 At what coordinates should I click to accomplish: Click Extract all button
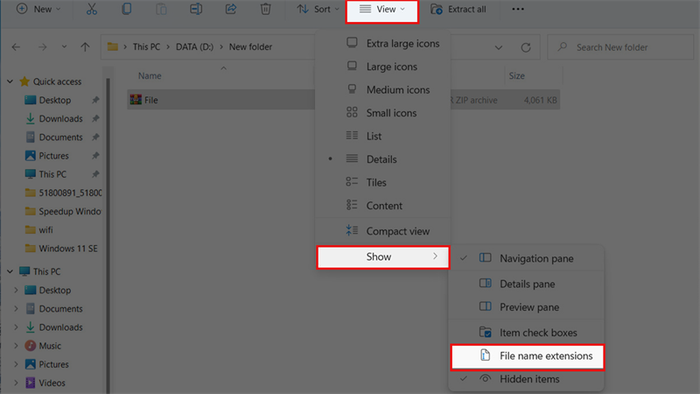point(458,9)
